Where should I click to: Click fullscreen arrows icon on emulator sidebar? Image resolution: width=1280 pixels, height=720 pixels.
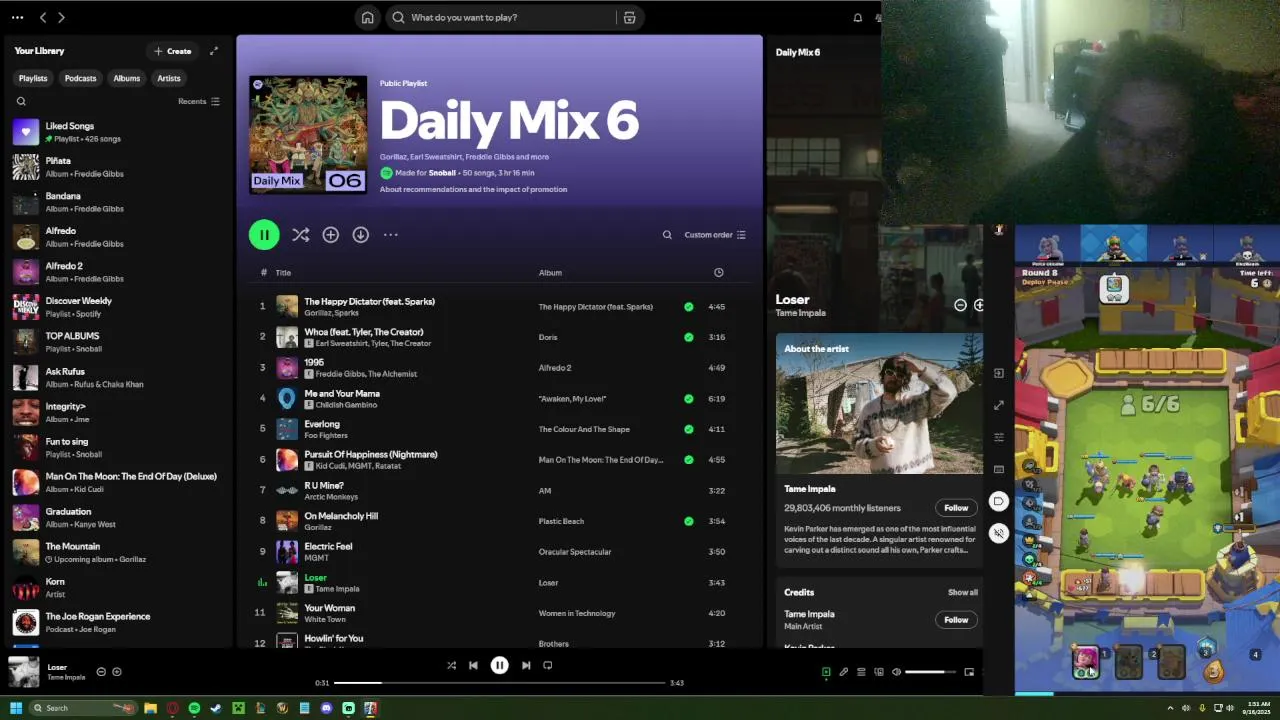pos(999,405)
